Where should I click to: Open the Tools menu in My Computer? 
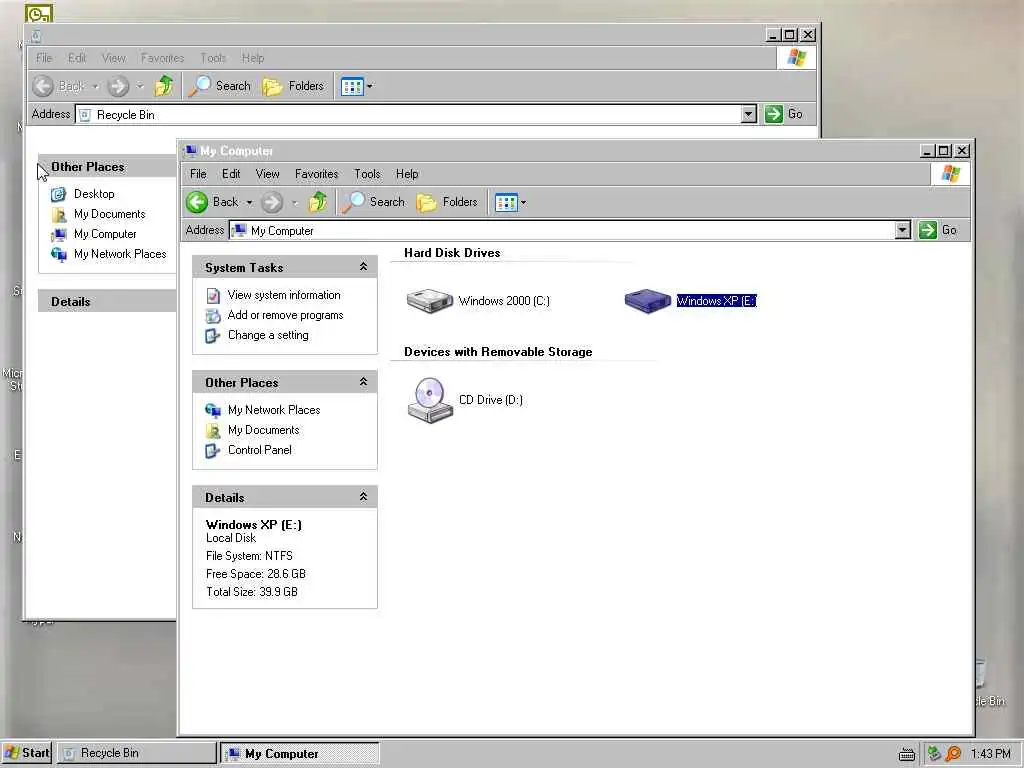[x=367, y=174]
